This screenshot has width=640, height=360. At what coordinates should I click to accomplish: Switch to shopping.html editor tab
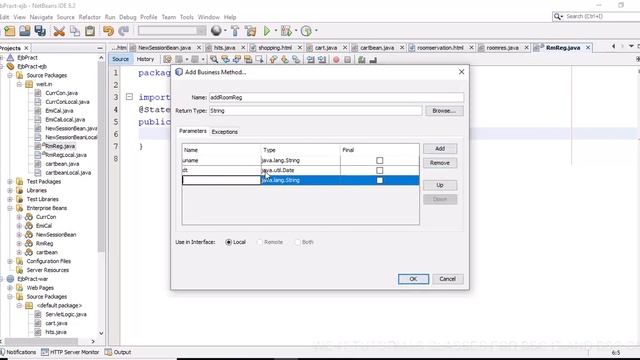coord(275,48)
